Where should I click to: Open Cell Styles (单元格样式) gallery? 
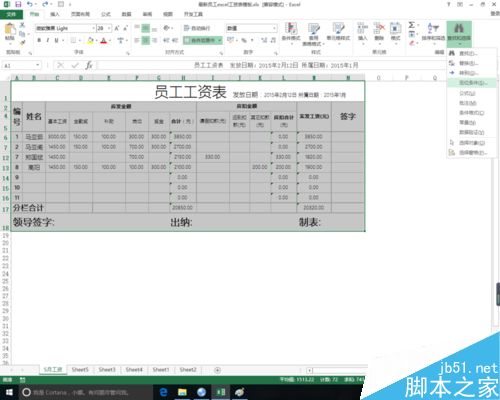[x=338, y=32]
